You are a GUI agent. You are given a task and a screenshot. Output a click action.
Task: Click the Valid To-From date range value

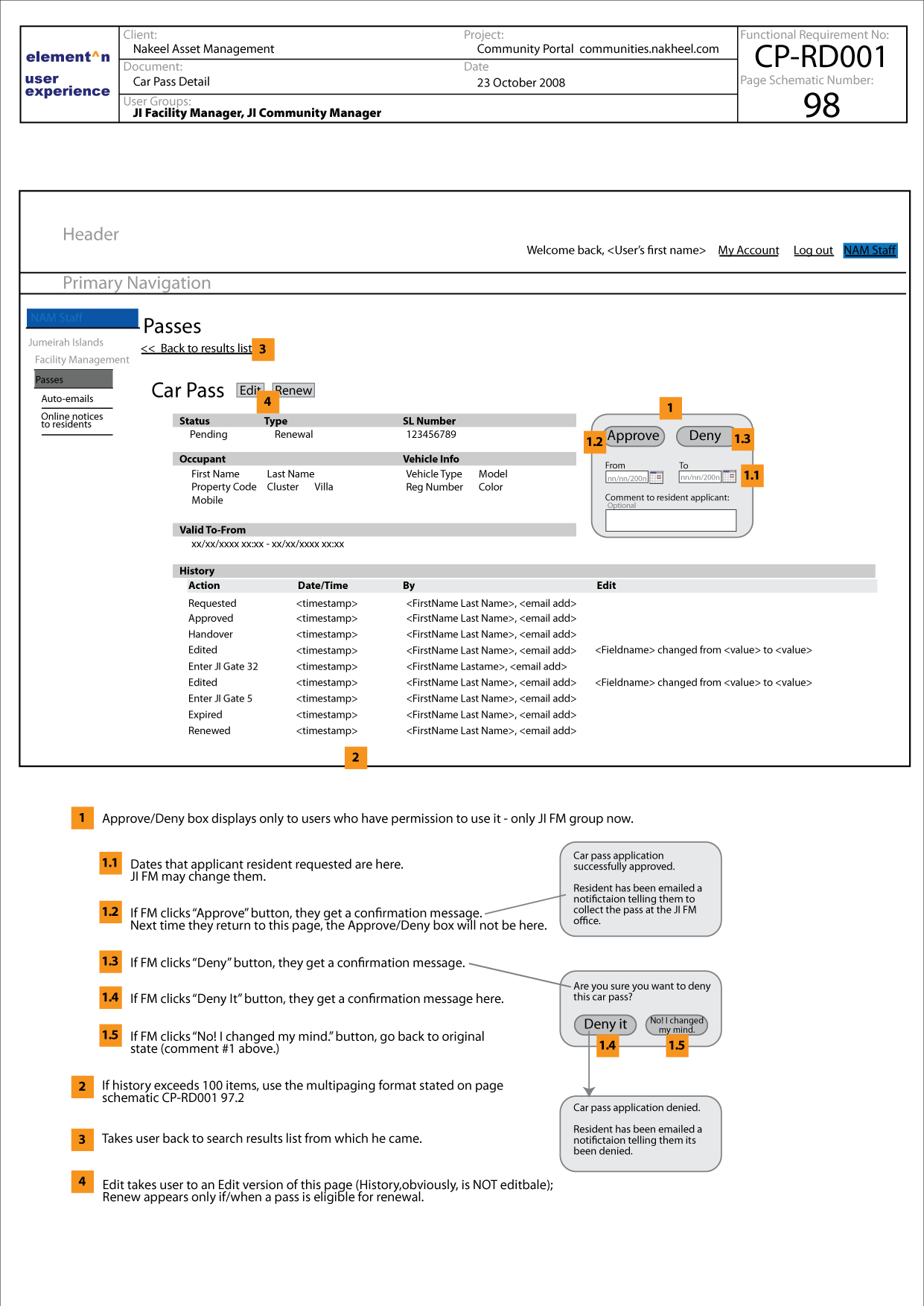[267, 544]
